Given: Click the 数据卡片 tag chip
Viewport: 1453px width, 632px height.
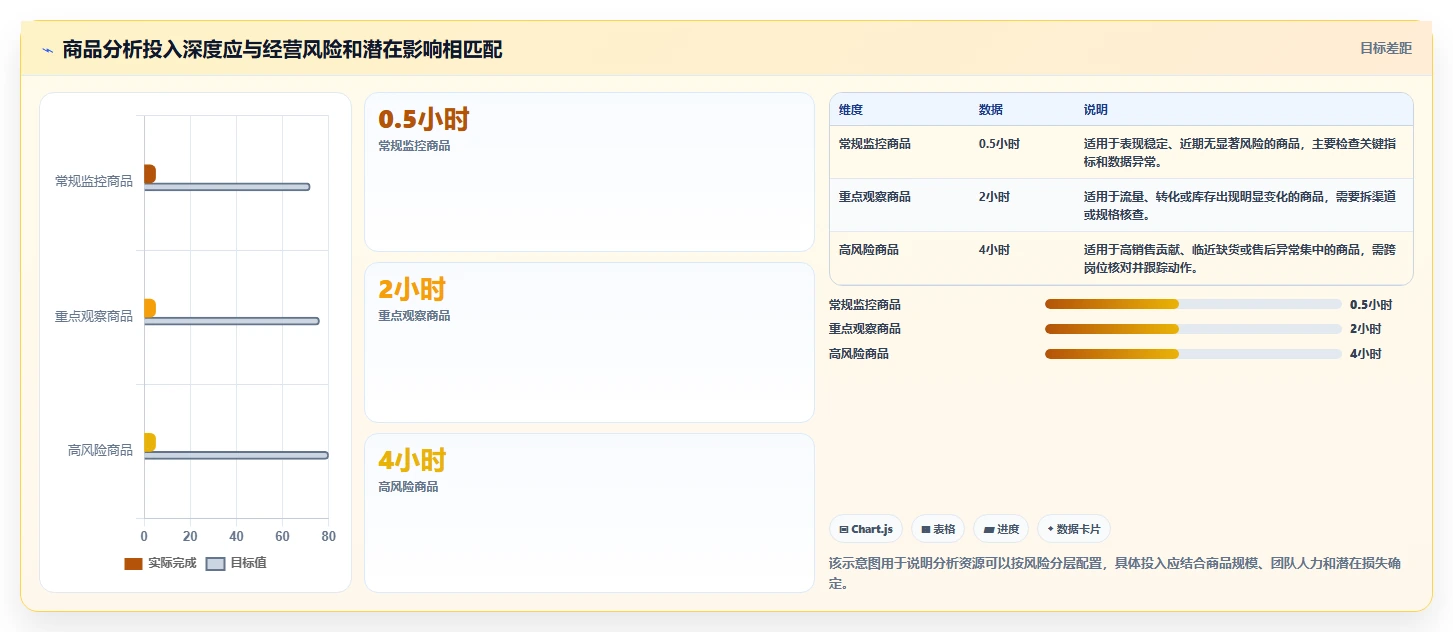Looking at the screenshot, I should (x=1073, y=529).
